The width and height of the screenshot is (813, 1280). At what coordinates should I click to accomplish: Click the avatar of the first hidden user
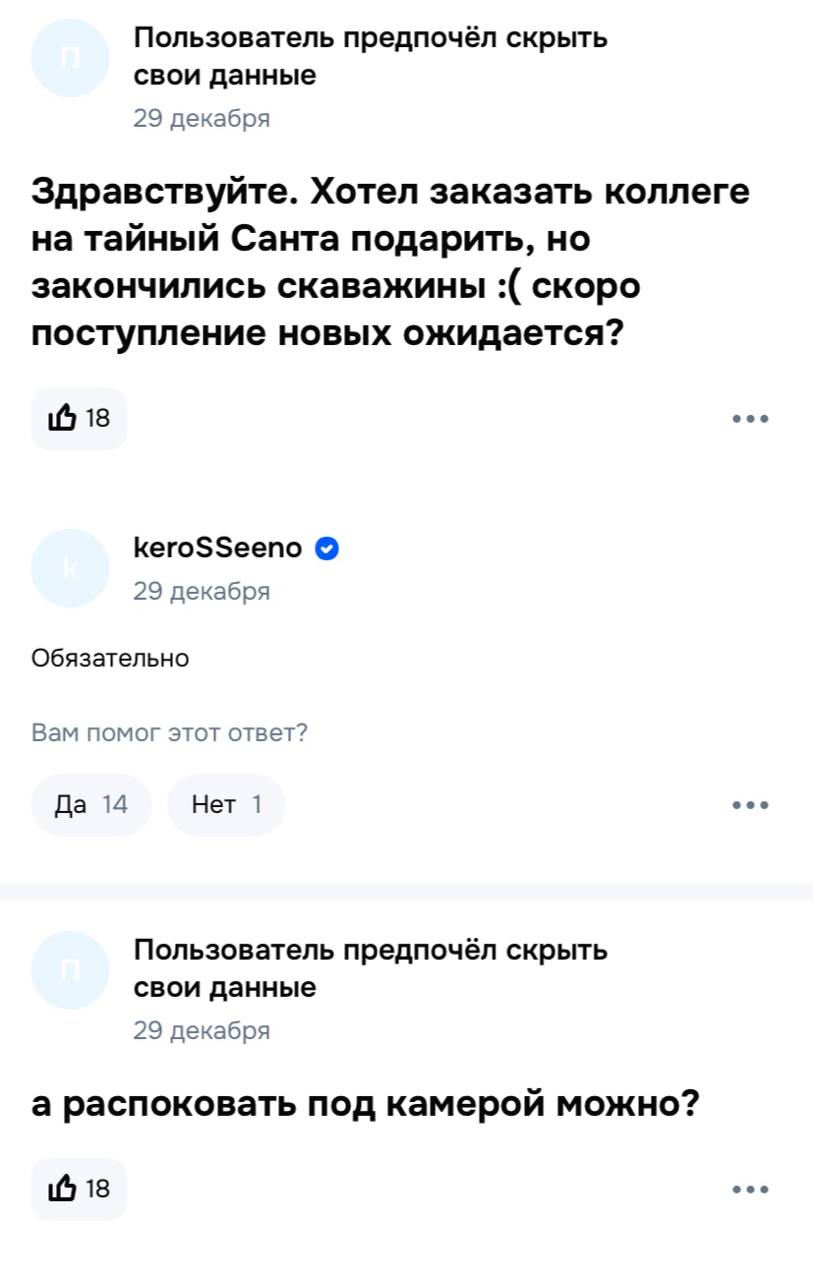[70, 57]
